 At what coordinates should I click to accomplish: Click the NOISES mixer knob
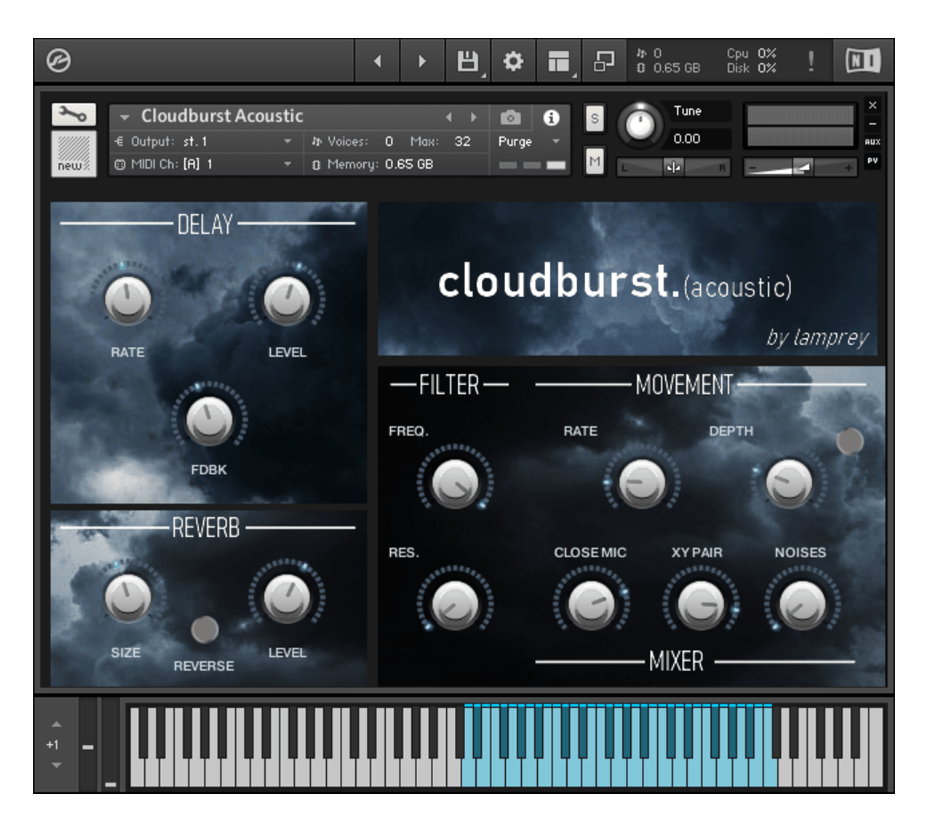tap(801, 604)
